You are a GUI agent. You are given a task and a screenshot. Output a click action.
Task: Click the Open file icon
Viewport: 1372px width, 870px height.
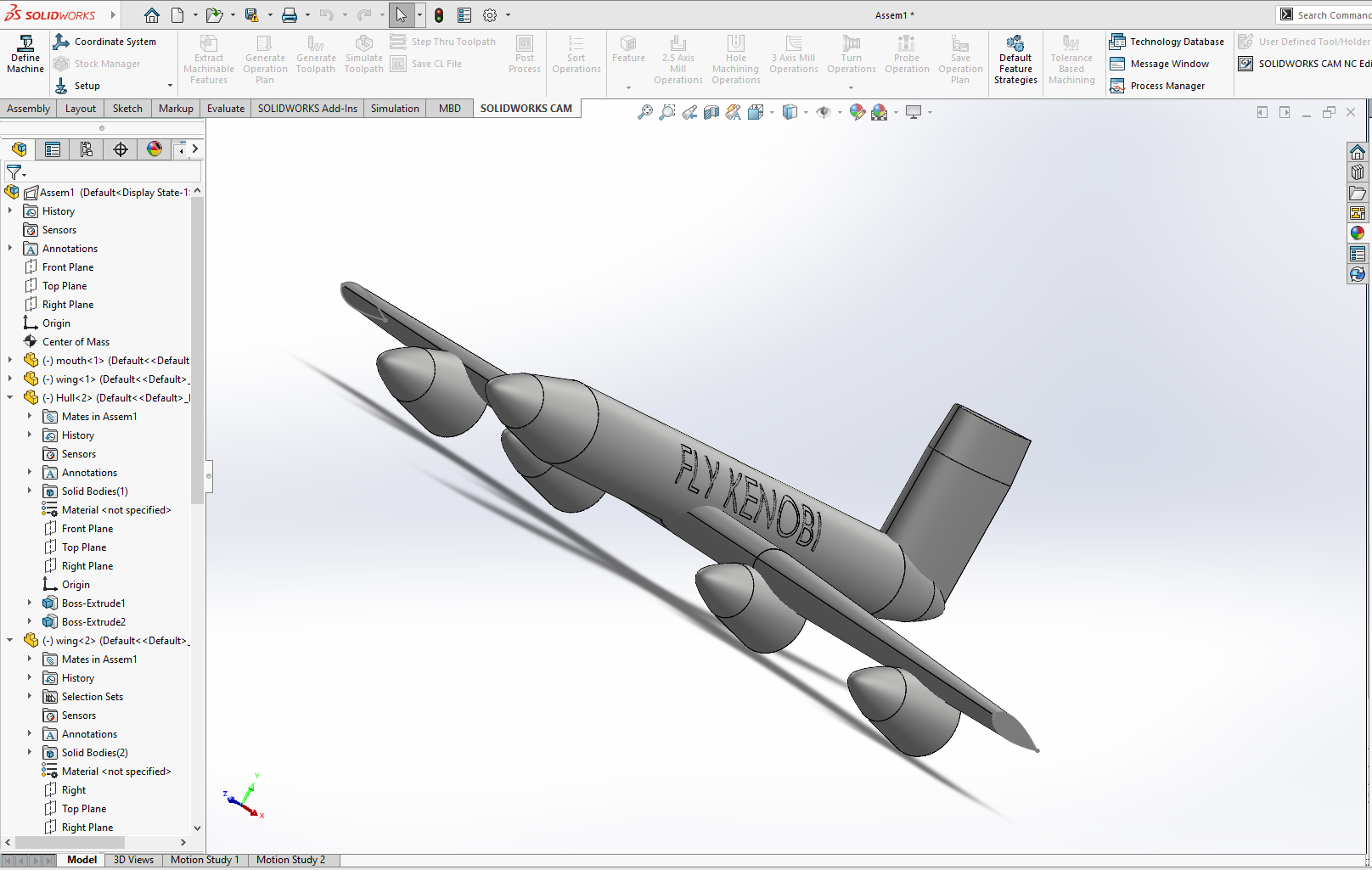[x=214, y=15]
